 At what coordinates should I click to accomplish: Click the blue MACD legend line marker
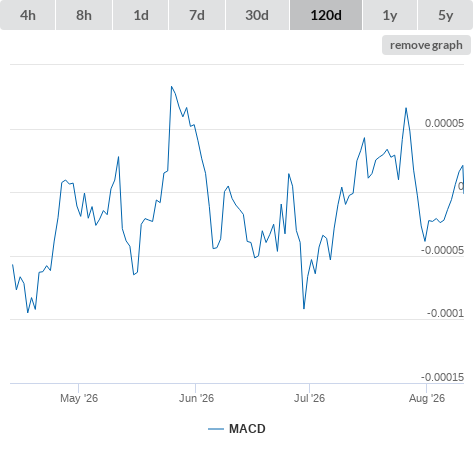pyautogui.click(x=216, y=429)
